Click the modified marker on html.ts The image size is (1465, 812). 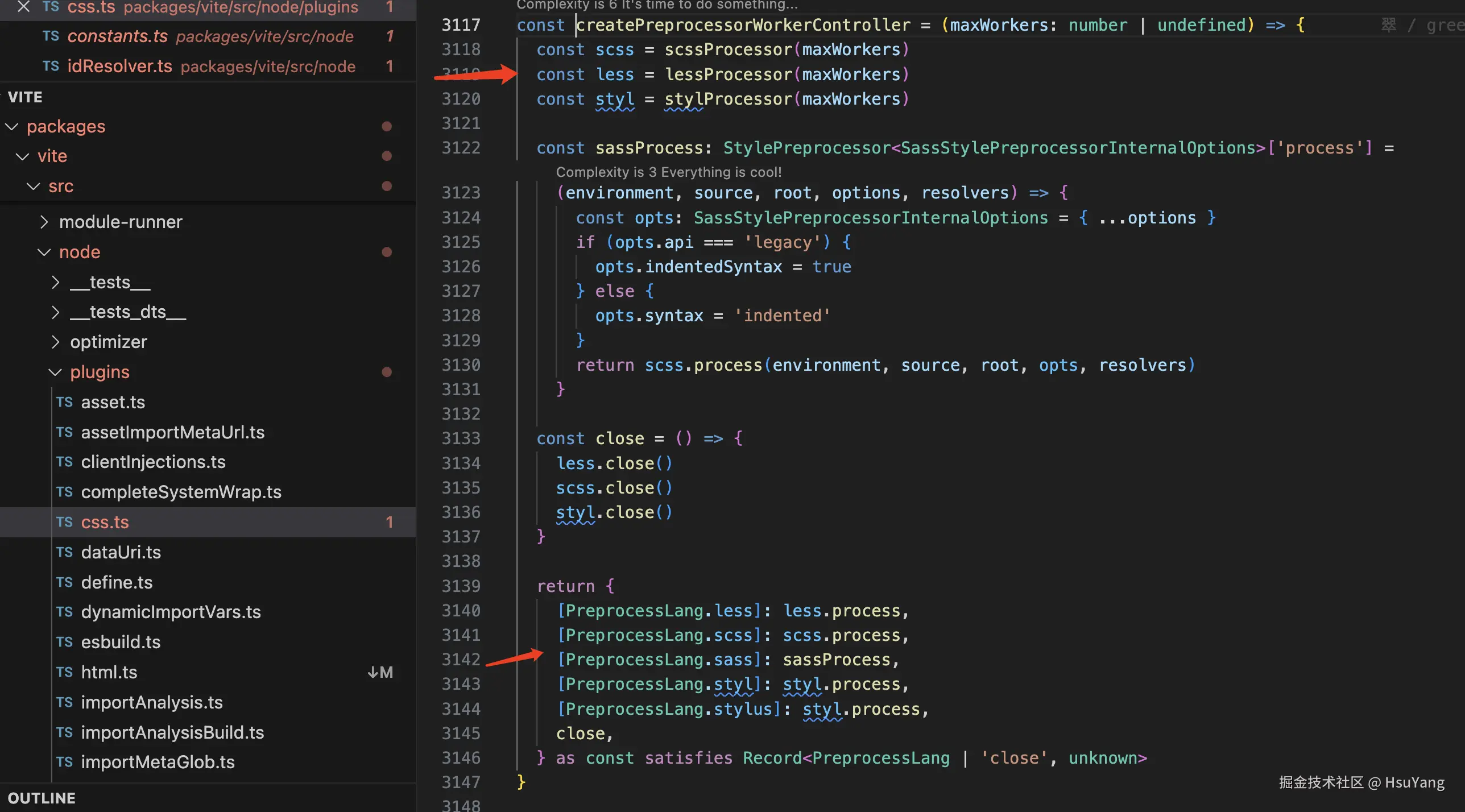click(x=380, y=672)
